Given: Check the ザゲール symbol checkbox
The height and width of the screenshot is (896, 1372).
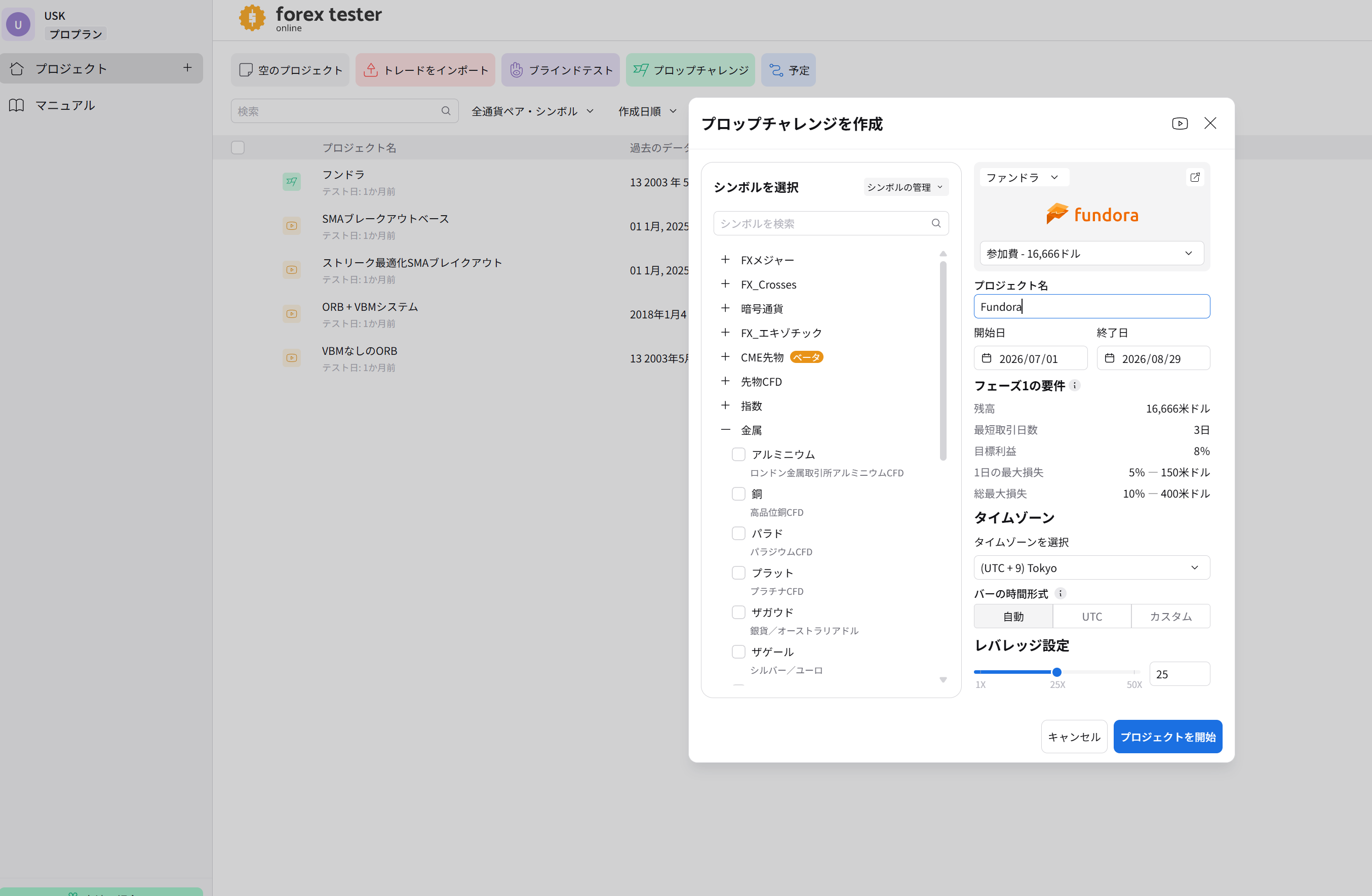Looking at the screenshot, I should click(x=738, y=651).
